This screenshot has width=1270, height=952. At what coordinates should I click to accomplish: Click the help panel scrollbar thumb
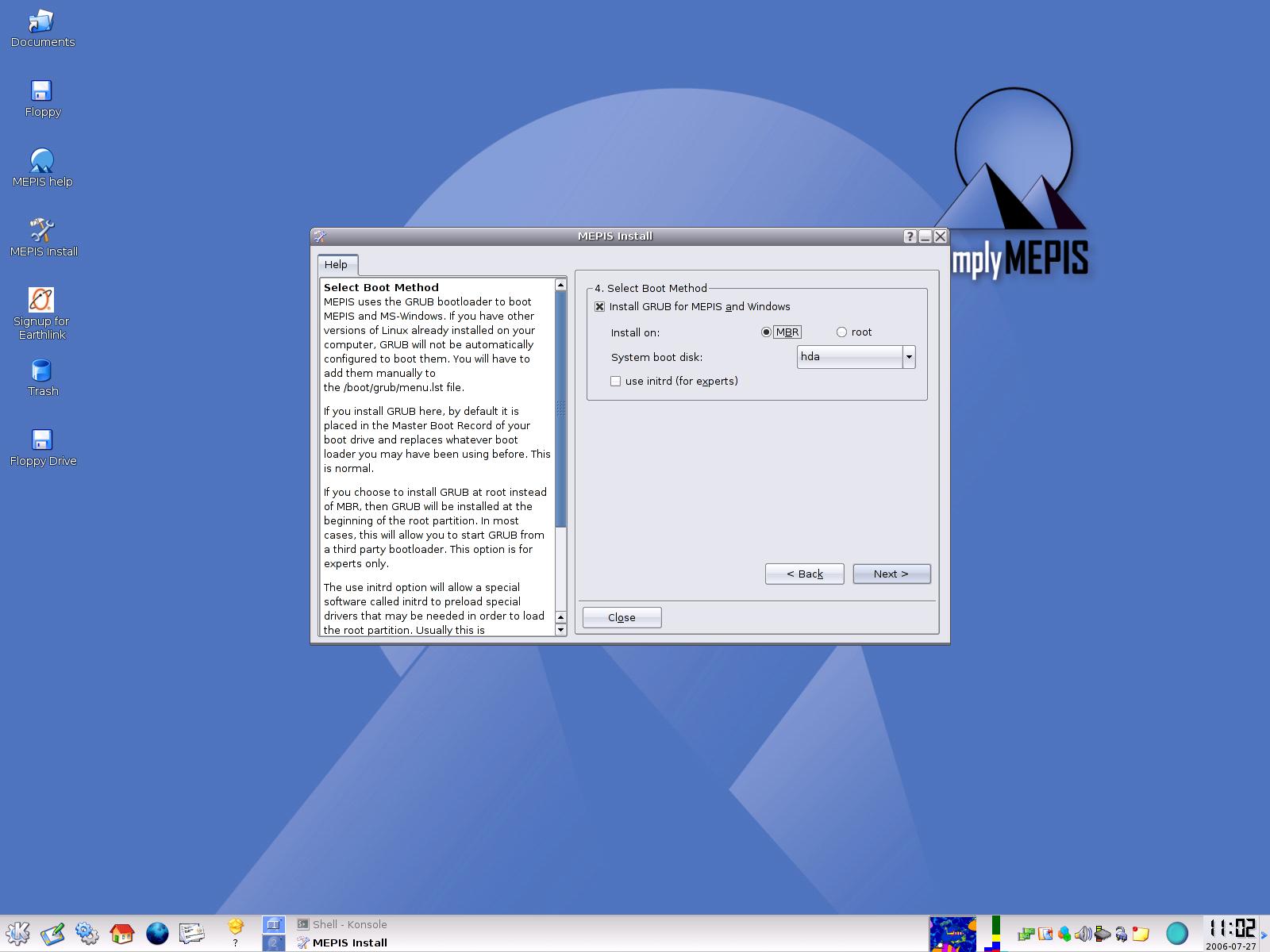coord(560,409)
